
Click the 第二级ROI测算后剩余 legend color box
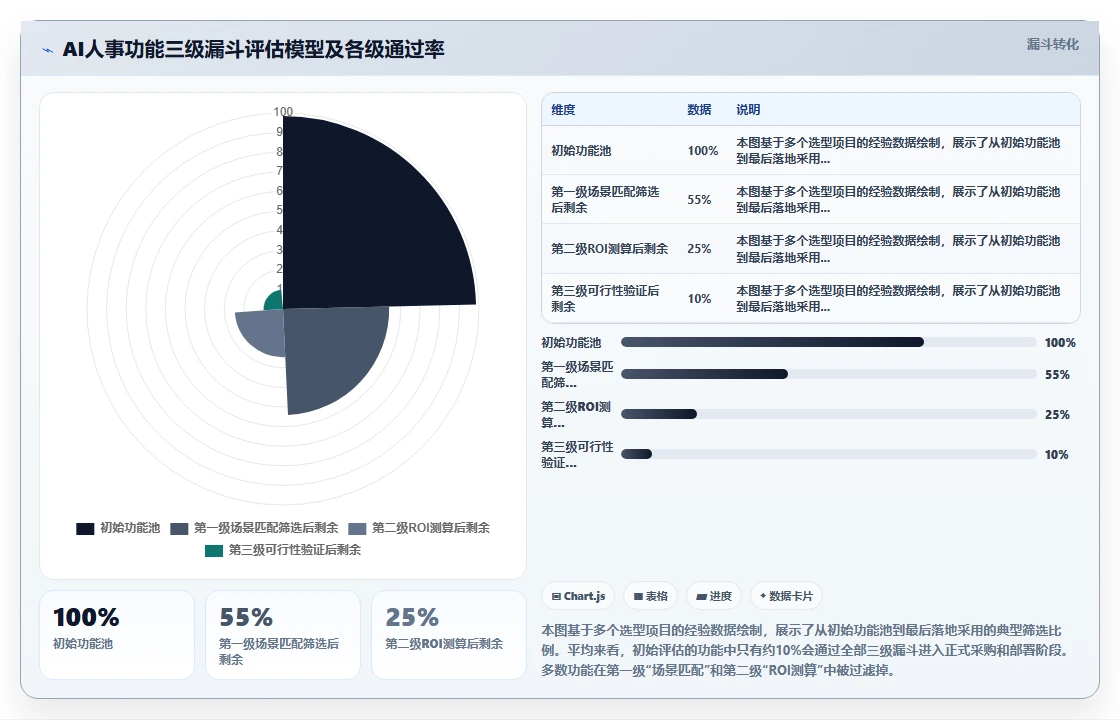(x=357, y=529)
